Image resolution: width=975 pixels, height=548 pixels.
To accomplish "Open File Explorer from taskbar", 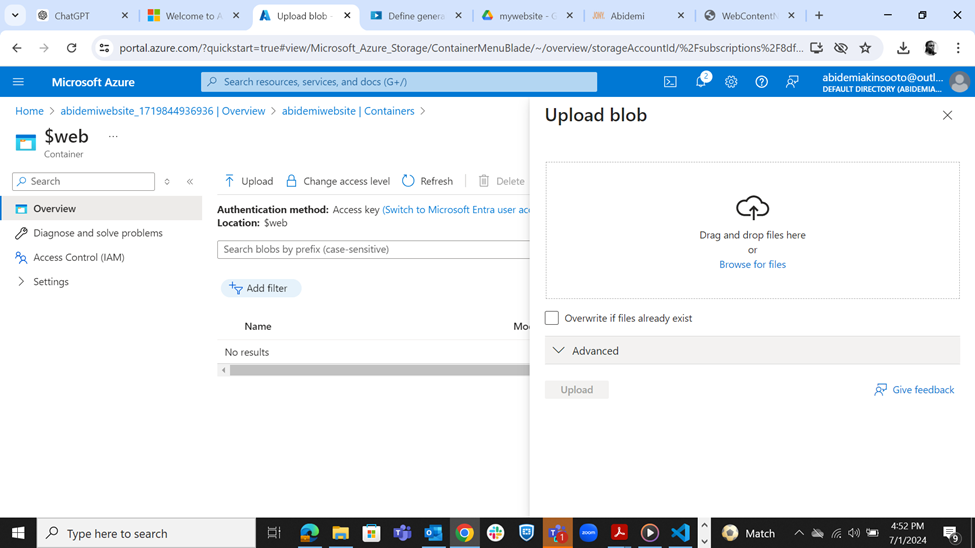I will [x=340, y=533].
